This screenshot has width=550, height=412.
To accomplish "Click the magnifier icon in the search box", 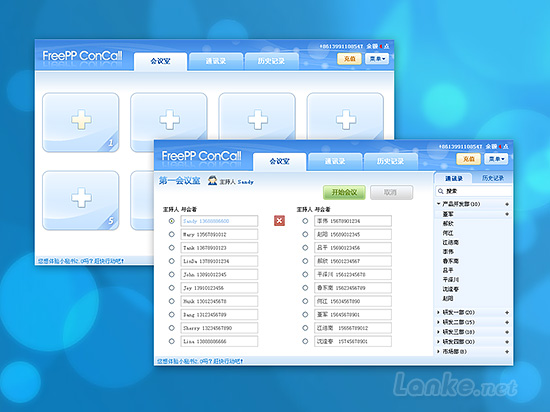I will click(x=441, y=191).
